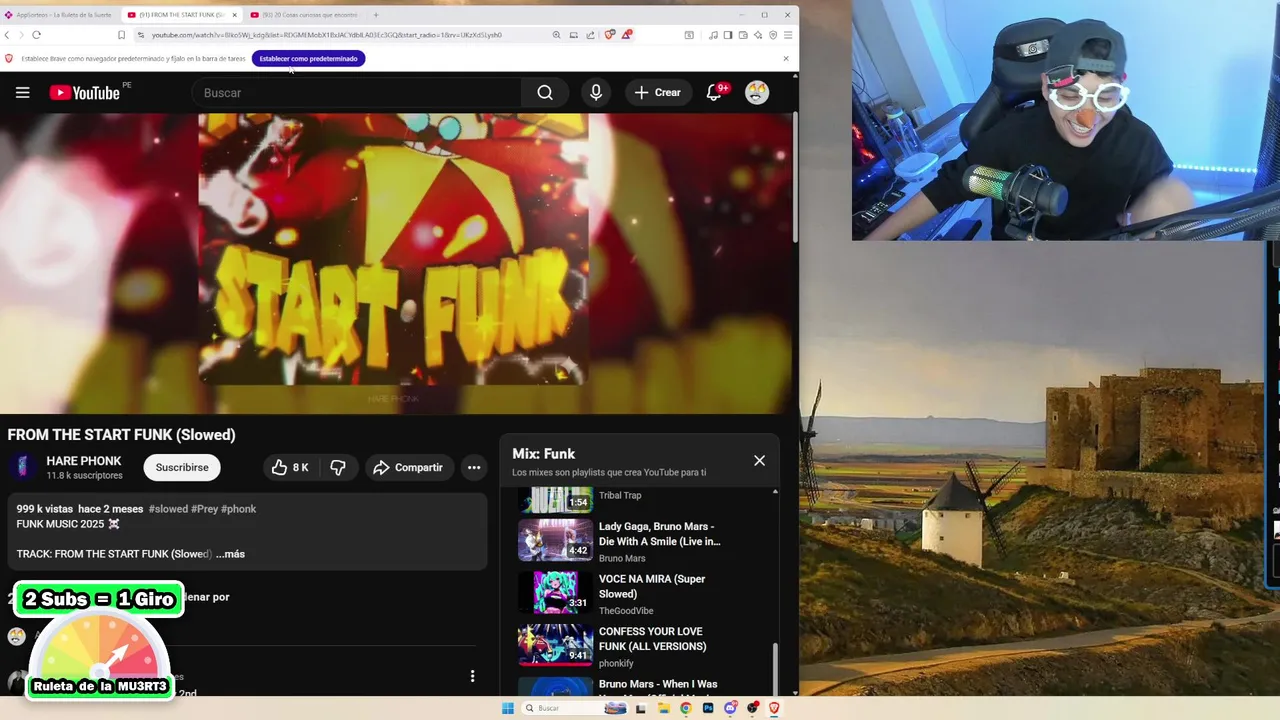This screenshot has height=720, width=1280.
Task: Follow the #slowed hashtag
Action: [168, 509]
